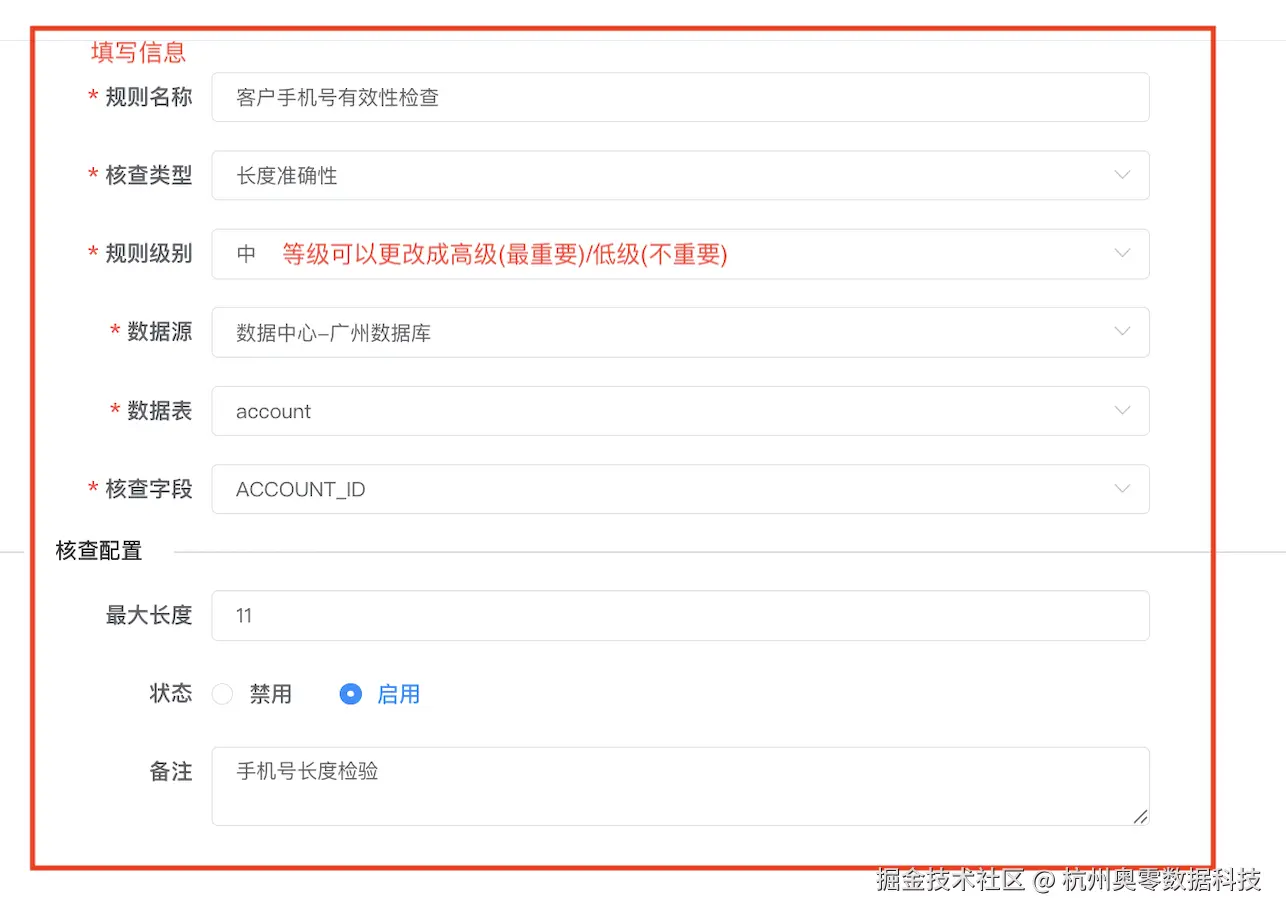1286x918 pixels.
Task: Click the textarea resize handle
Action: 1141,818
